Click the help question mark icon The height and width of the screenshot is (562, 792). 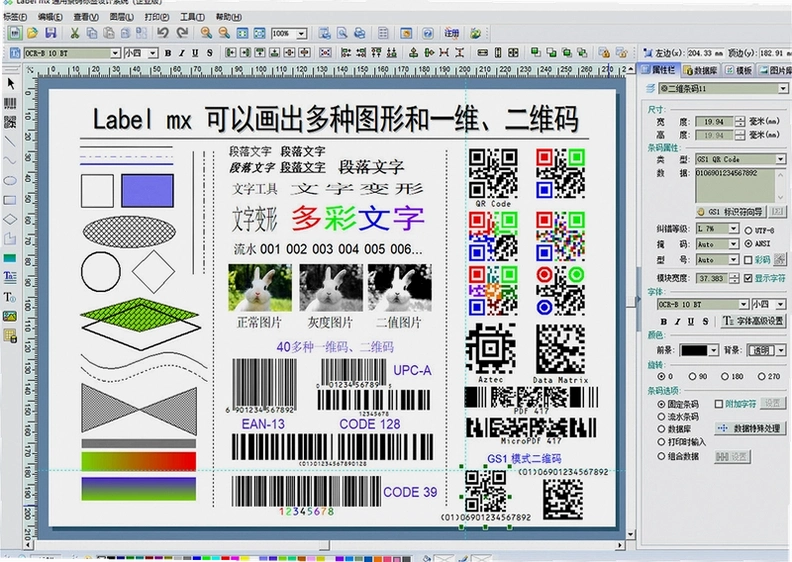click(428, 33)
